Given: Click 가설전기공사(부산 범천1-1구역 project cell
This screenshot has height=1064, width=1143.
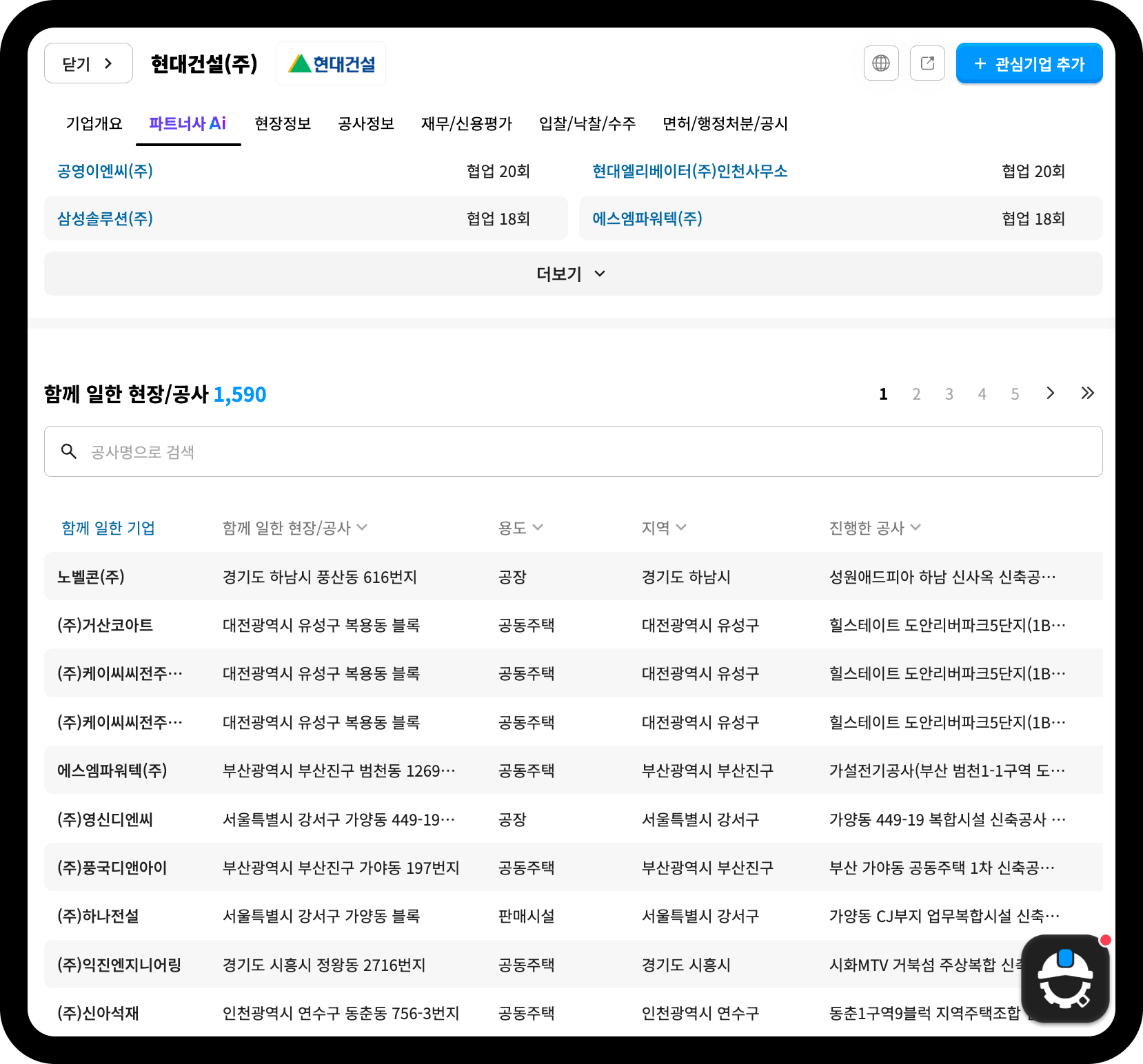Looking at the screenshot, I should (x=947, y=770).
